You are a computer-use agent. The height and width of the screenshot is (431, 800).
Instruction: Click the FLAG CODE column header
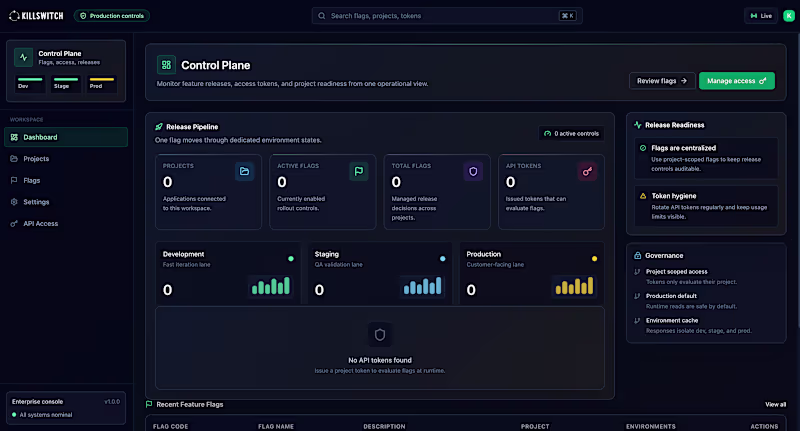click(x=170, y=426)
